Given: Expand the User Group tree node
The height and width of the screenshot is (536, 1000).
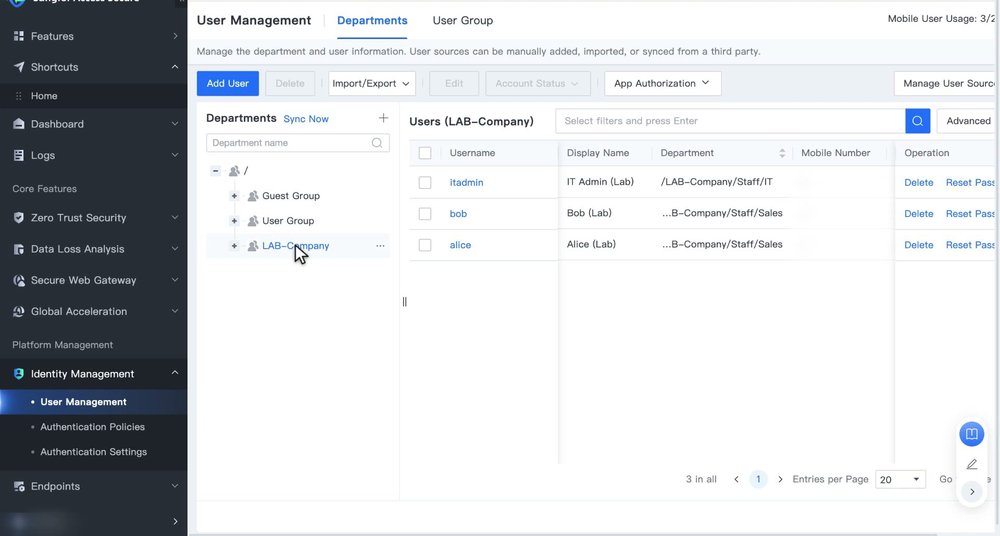Looking at the screenshot, I should 234,221.
